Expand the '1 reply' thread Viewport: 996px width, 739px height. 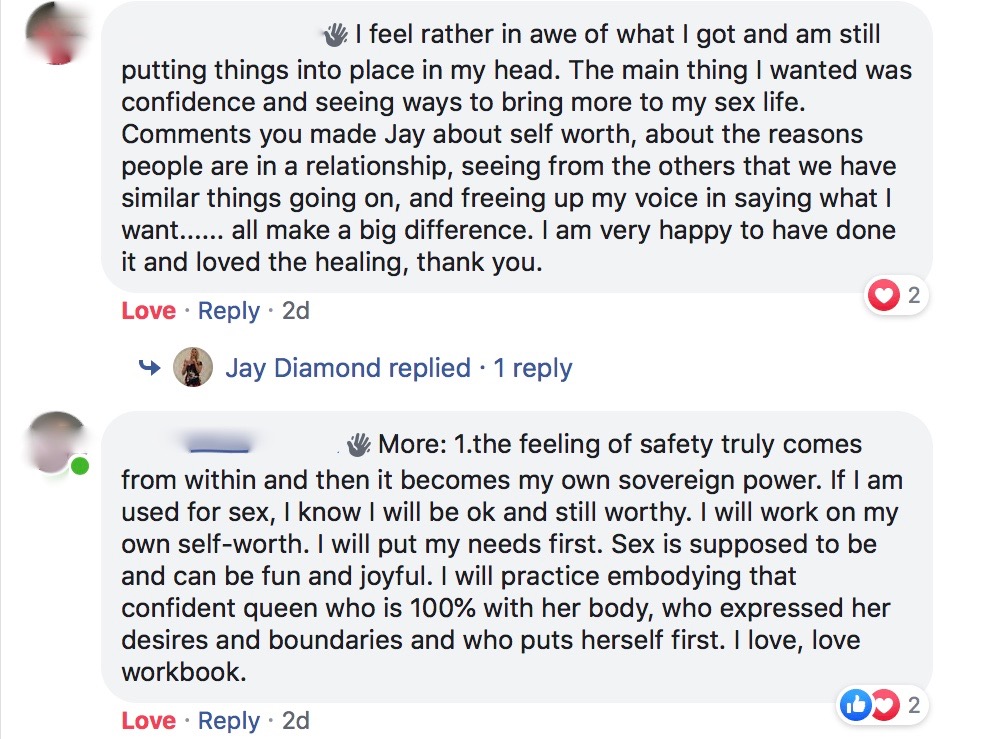(x=533, y=368)
